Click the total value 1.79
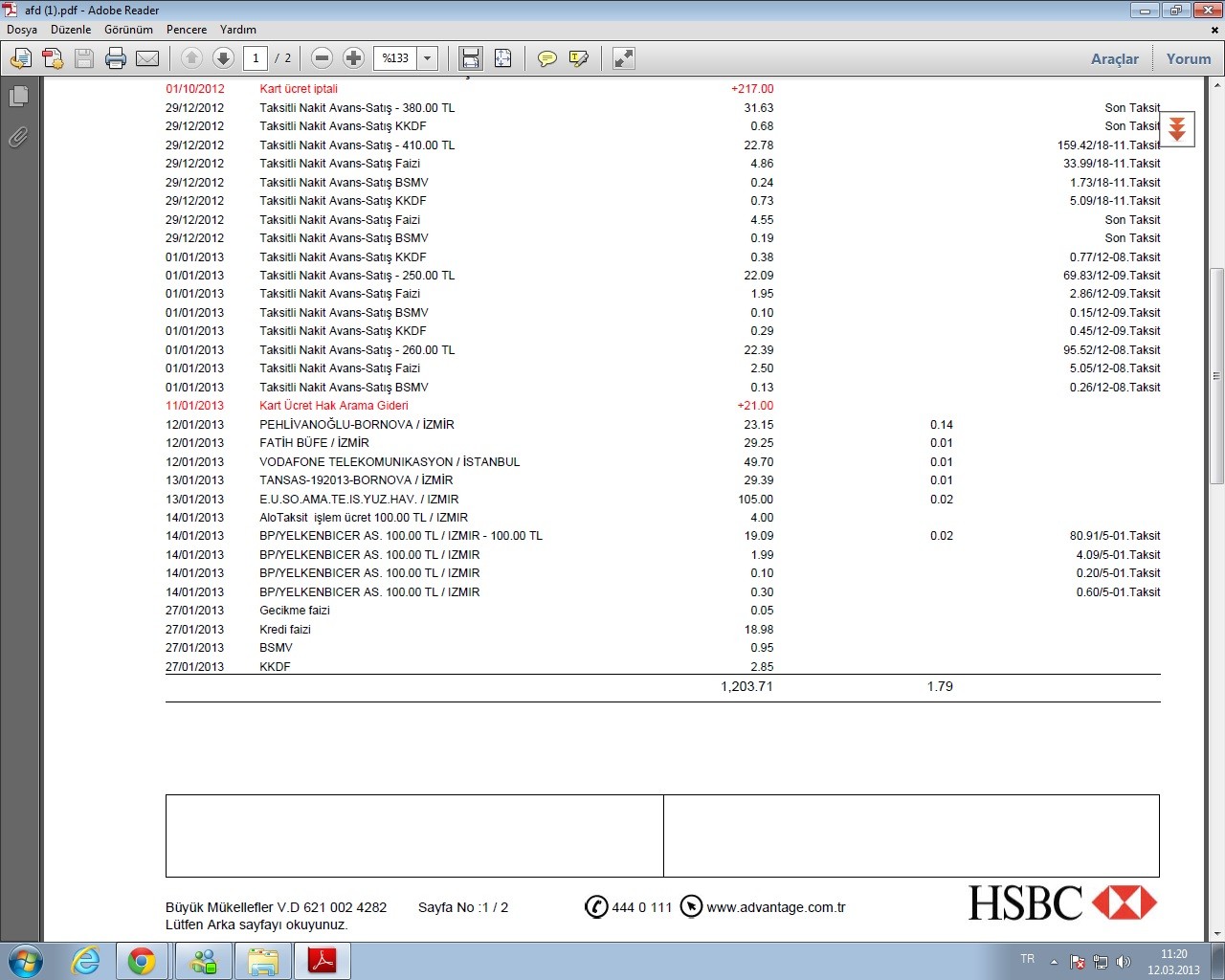Image resolution: width=1225 pixels, height=980 pixels. 940,686
